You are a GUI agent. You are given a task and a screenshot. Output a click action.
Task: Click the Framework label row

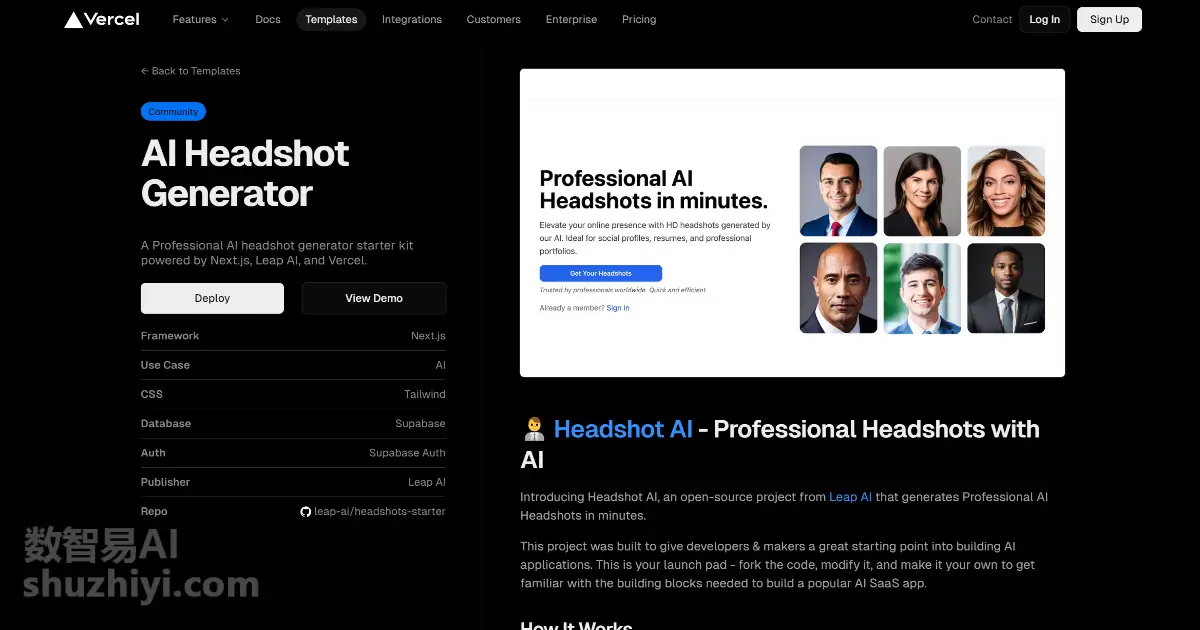coord(293,336)
